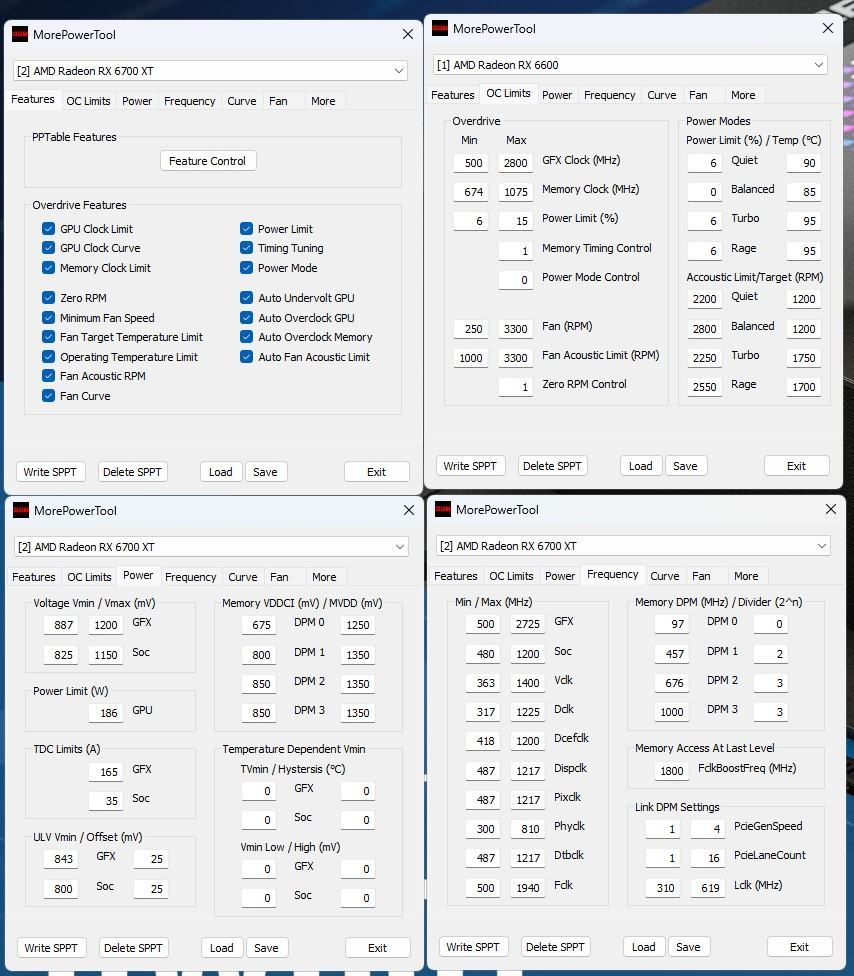Switch to OC Limits tab in the Features window
Screen dimensions: 854x976
tap(88, 101)
